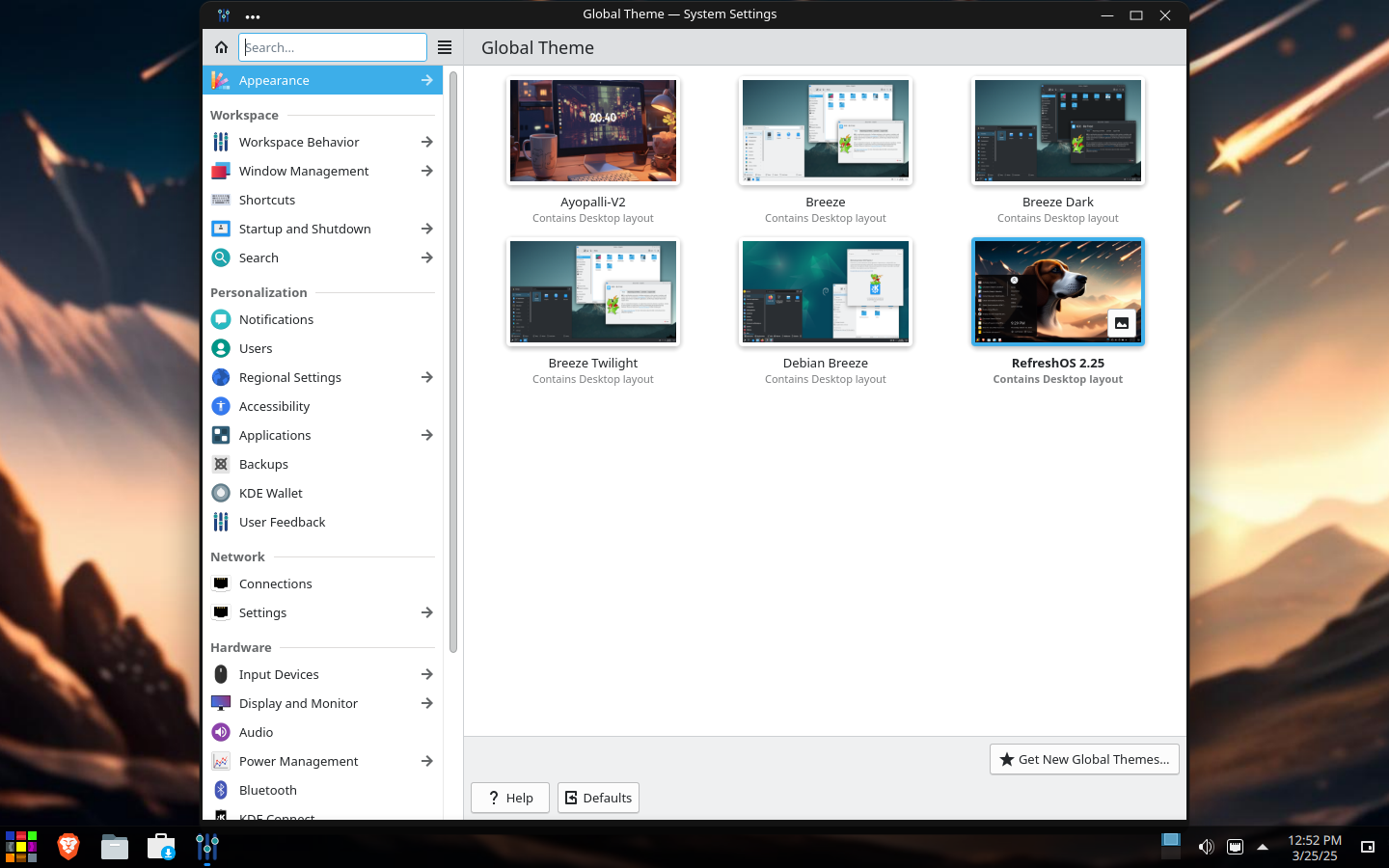Open Accessibility settings
The height and width of the screenshot is (868, 1389).
click(x=322, y=406)
